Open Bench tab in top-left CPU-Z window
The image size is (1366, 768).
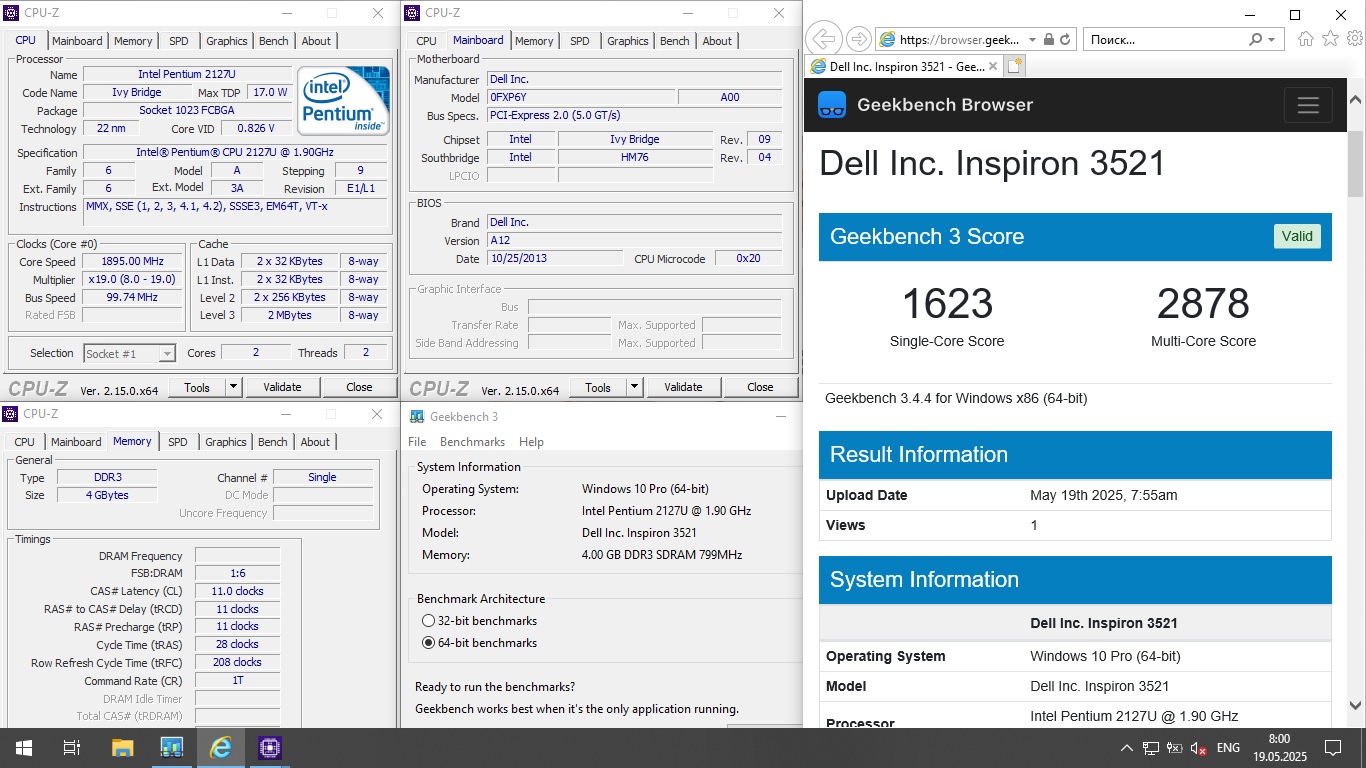[274, 41]
